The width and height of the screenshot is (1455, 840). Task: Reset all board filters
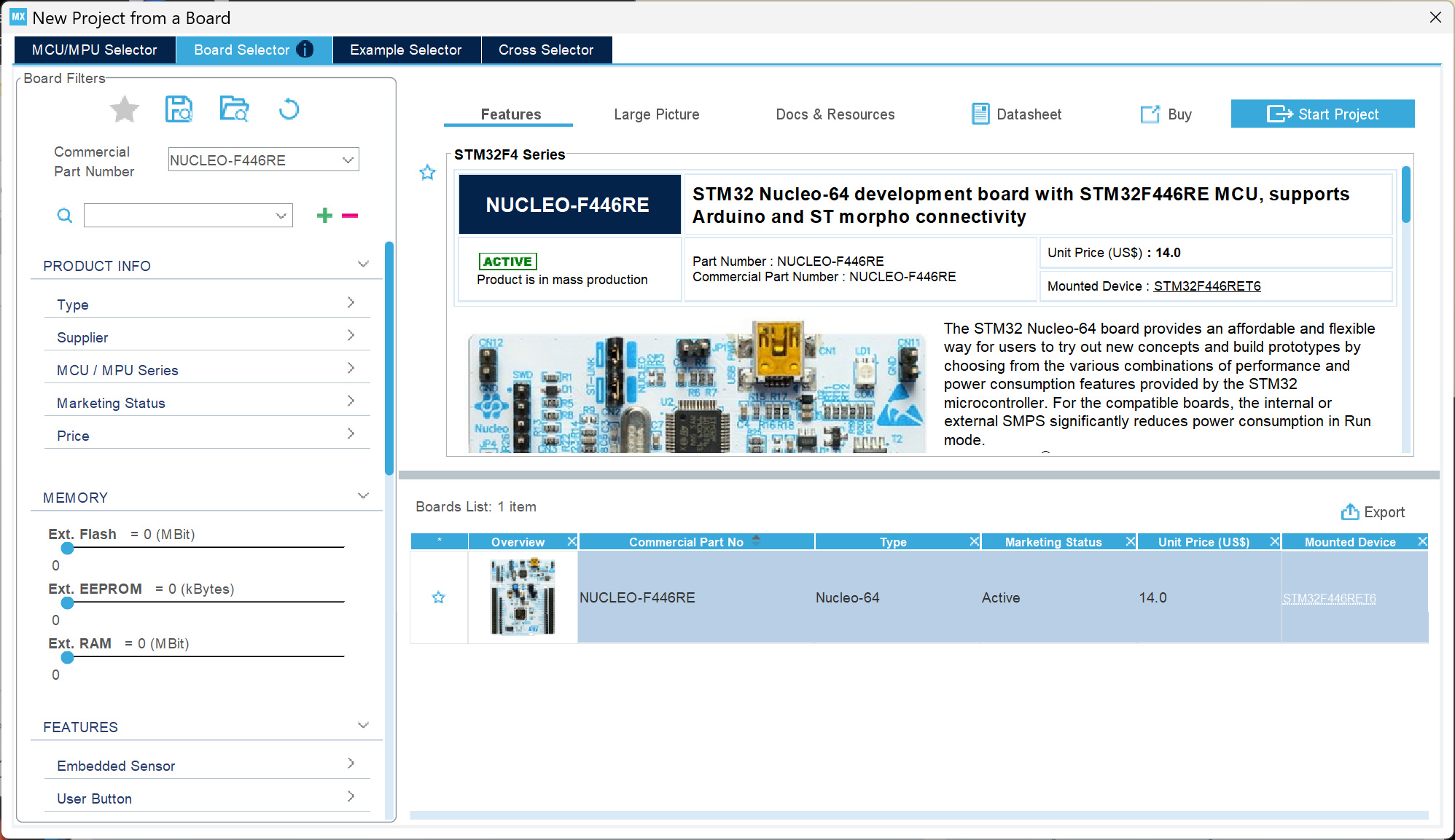pos(289,109)
